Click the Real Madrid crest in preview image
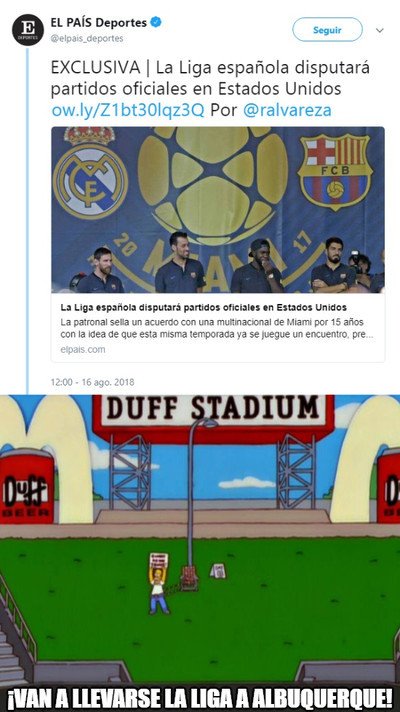Viewport: 400px width, 712px height. (90, 173)
